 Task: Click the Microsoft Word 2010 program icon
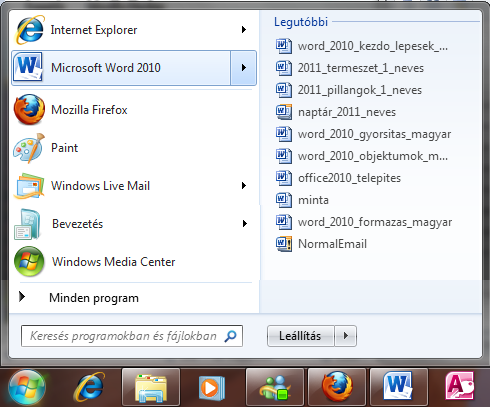[x=28, y=67]
